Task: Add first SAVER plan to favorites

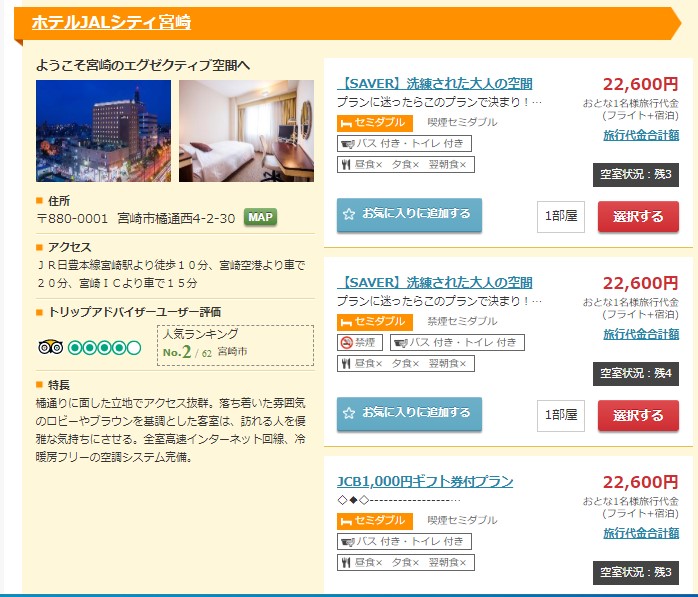Action: [409, 215]
